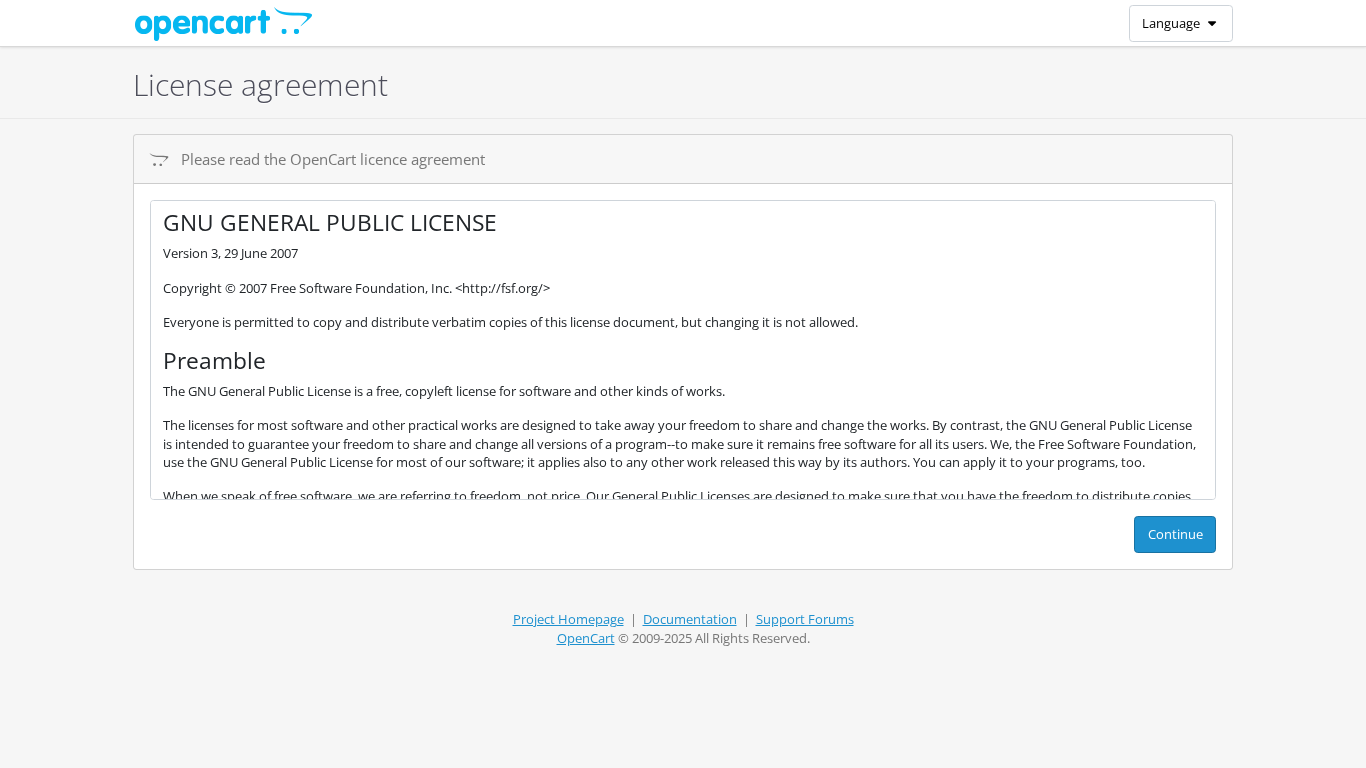Image resolution: width=1366 pixels, height=768 pixels.
Task: Click the '© 2009-2025 All Rights Reserved.' text
Action: (x=714, y=638)
